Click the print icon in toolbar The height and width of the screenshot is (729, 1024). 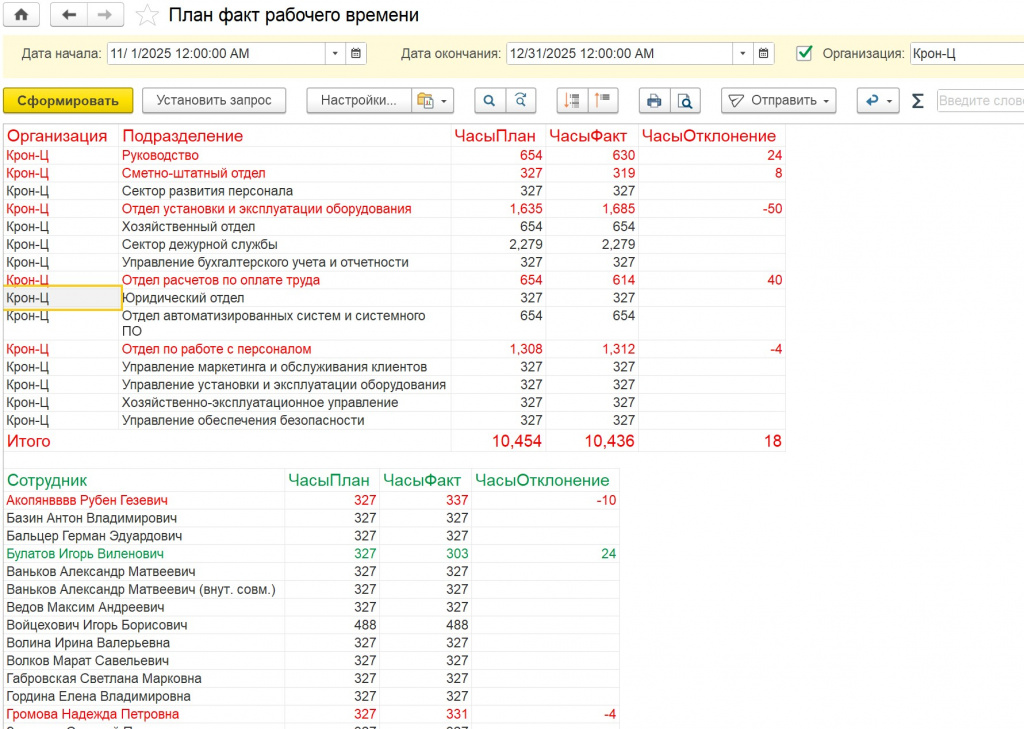click(654, 100)
